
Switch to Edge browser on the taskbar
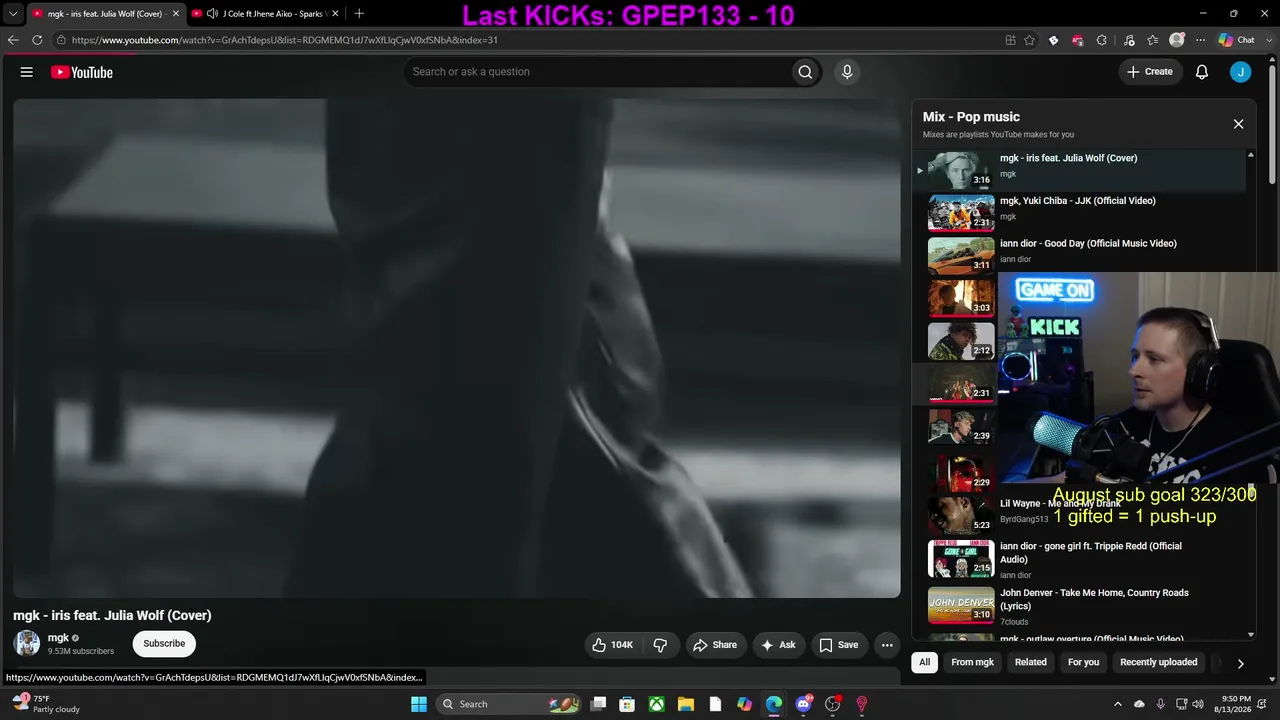[x=774, y=704]
